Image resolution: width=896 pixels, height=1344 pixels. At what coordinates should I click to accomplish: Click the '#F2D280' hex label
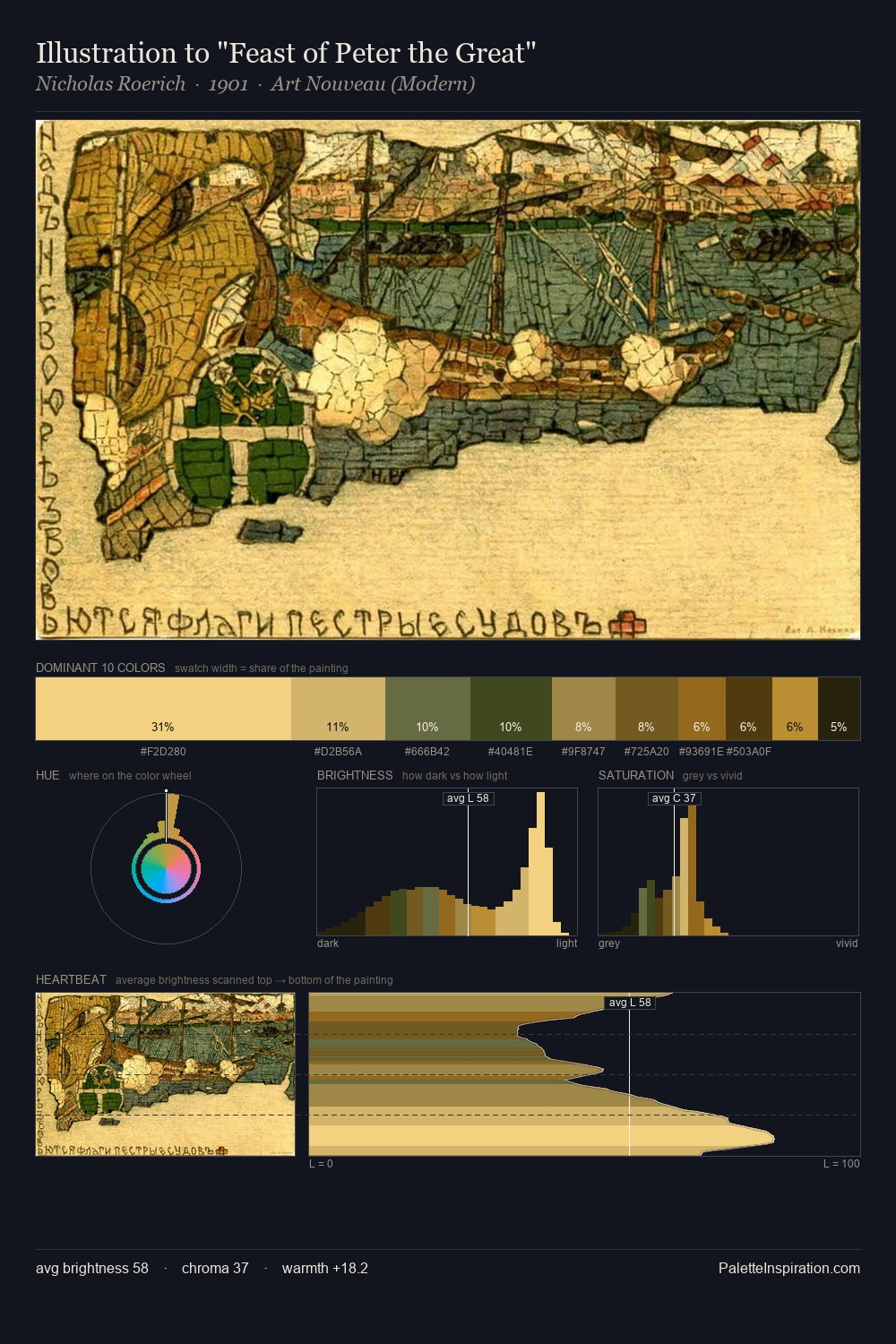tap(163, 752)
